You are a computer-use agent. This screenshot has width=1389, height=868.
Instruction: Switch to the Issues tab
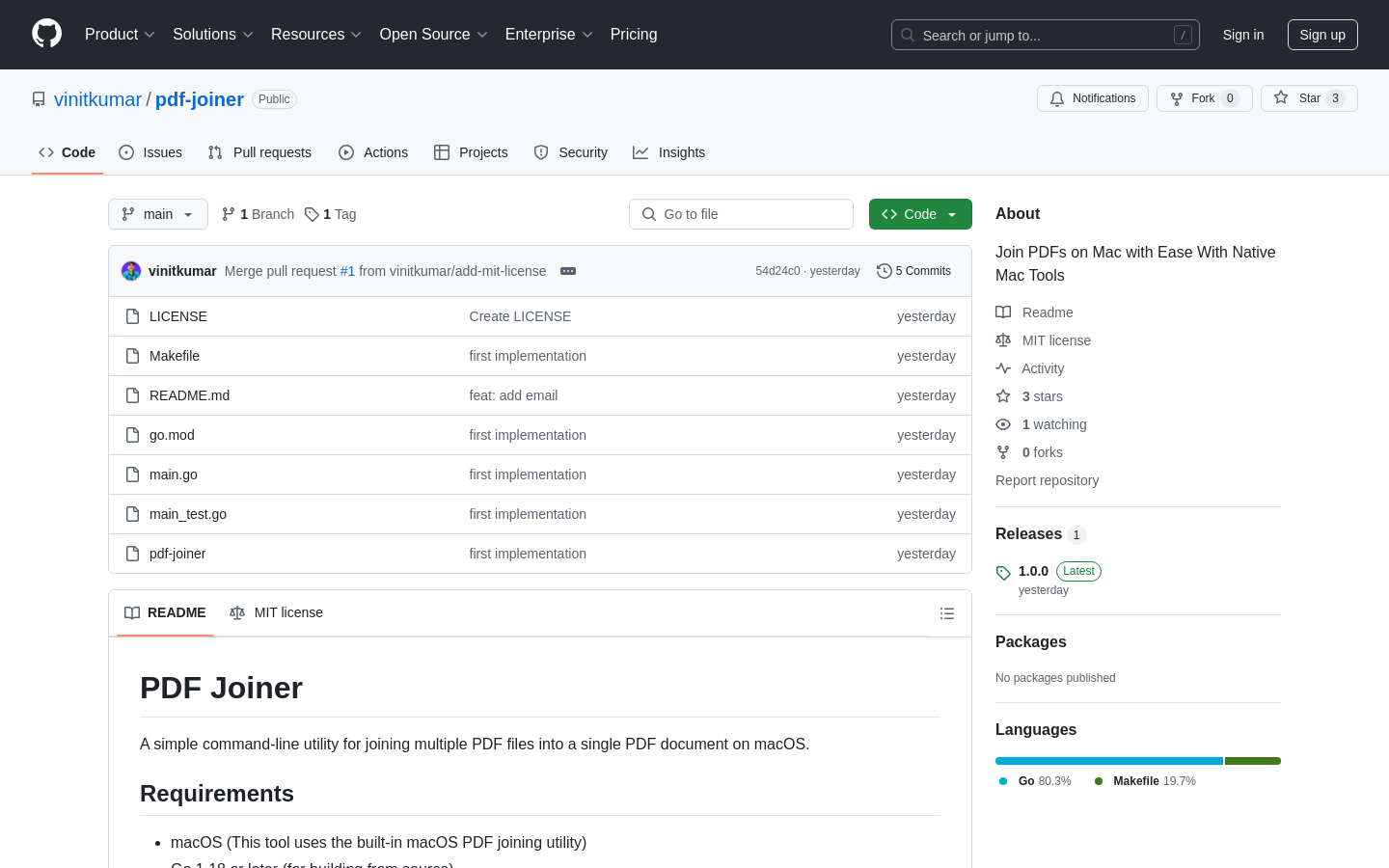pyautogui.click(x=150, y=152)
